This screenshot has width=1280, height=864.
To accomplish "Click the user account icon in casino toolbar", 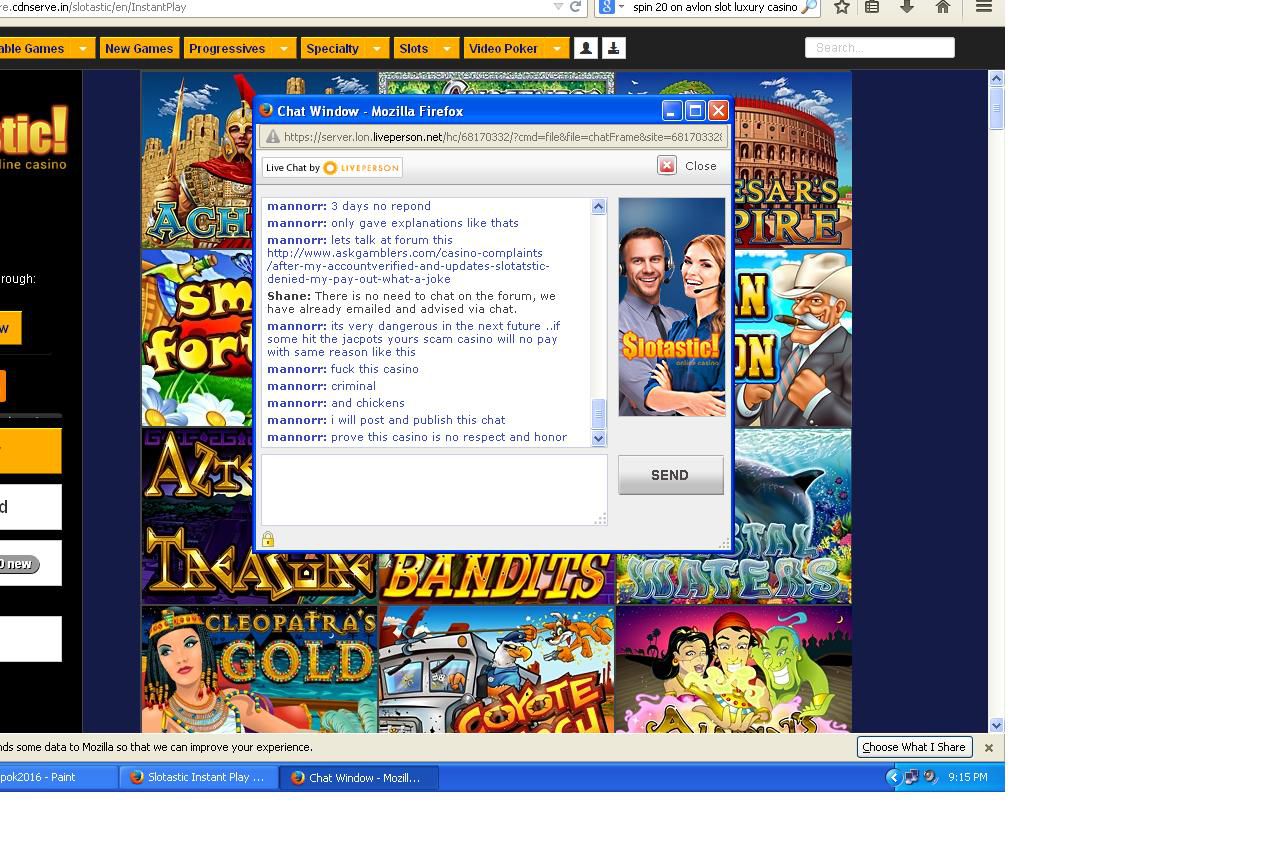I will point(586,48).
